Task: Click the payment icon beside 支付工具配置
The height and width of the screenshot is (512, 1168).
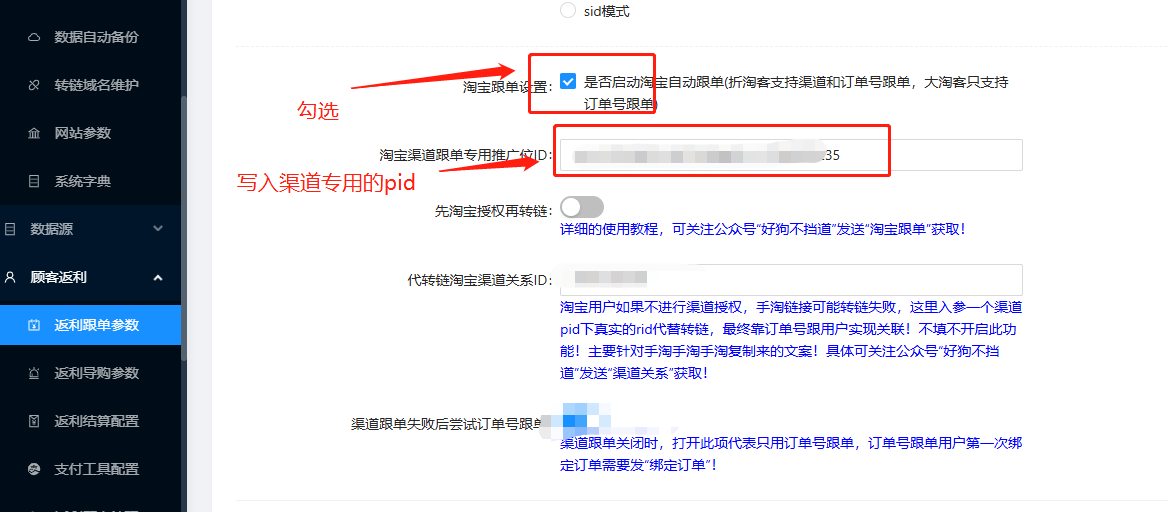Action: click(34, 469)
